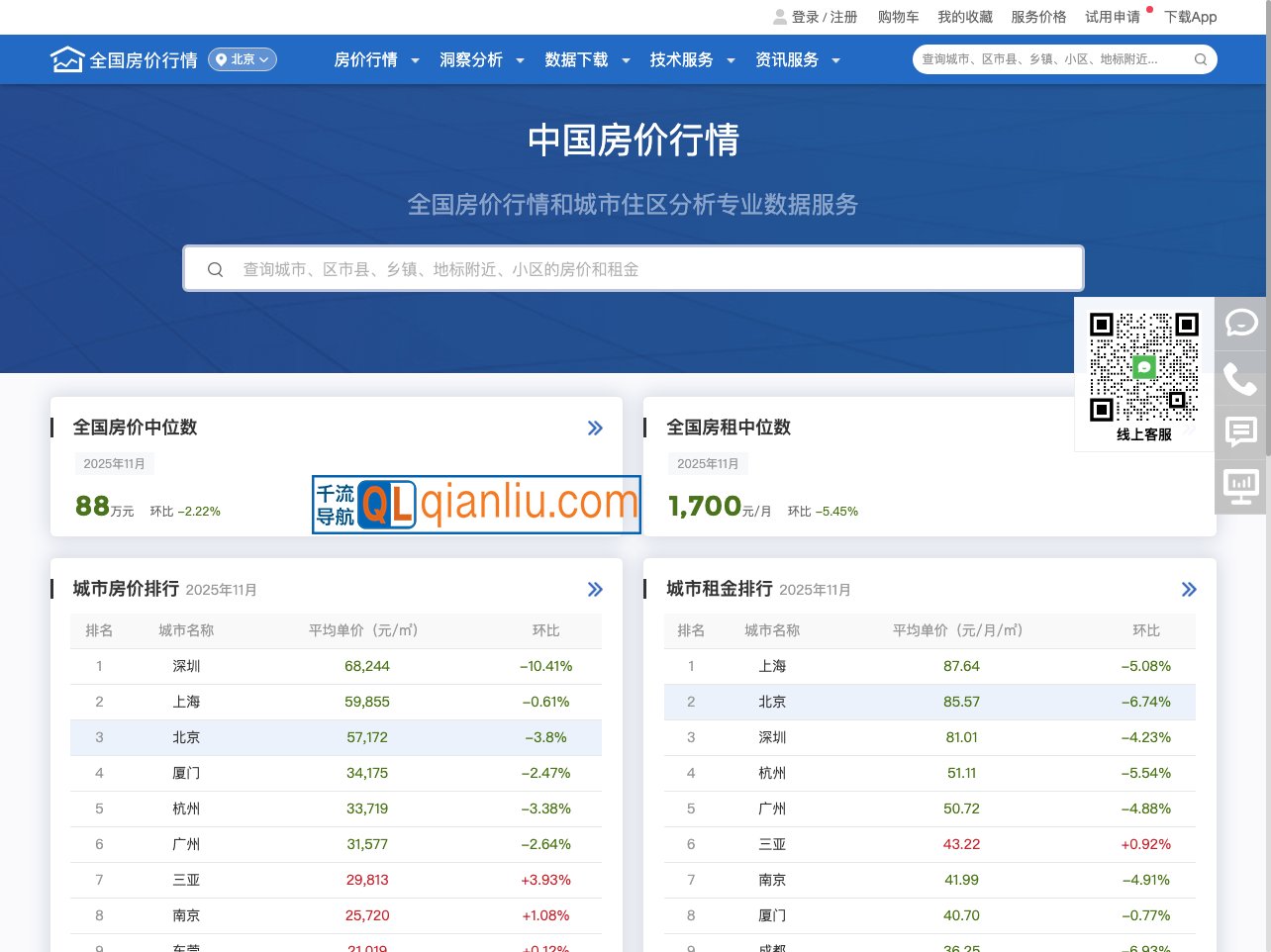Select 深圳 in the city price ranking
The height and width of the screenshot is (952, 1271).
coord(186,666)
